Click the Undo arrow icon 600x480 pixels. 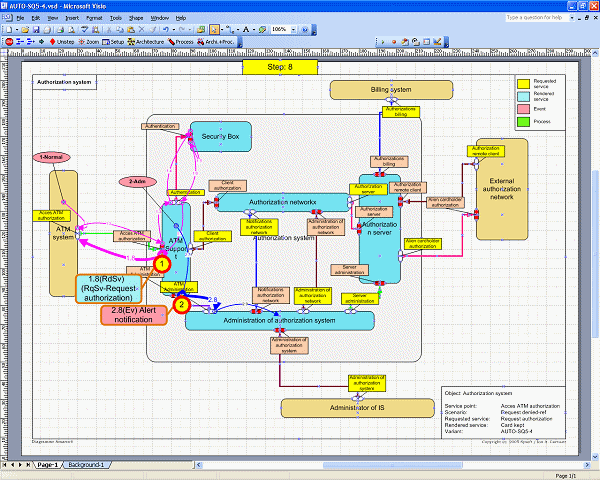(x=166, y=30)
